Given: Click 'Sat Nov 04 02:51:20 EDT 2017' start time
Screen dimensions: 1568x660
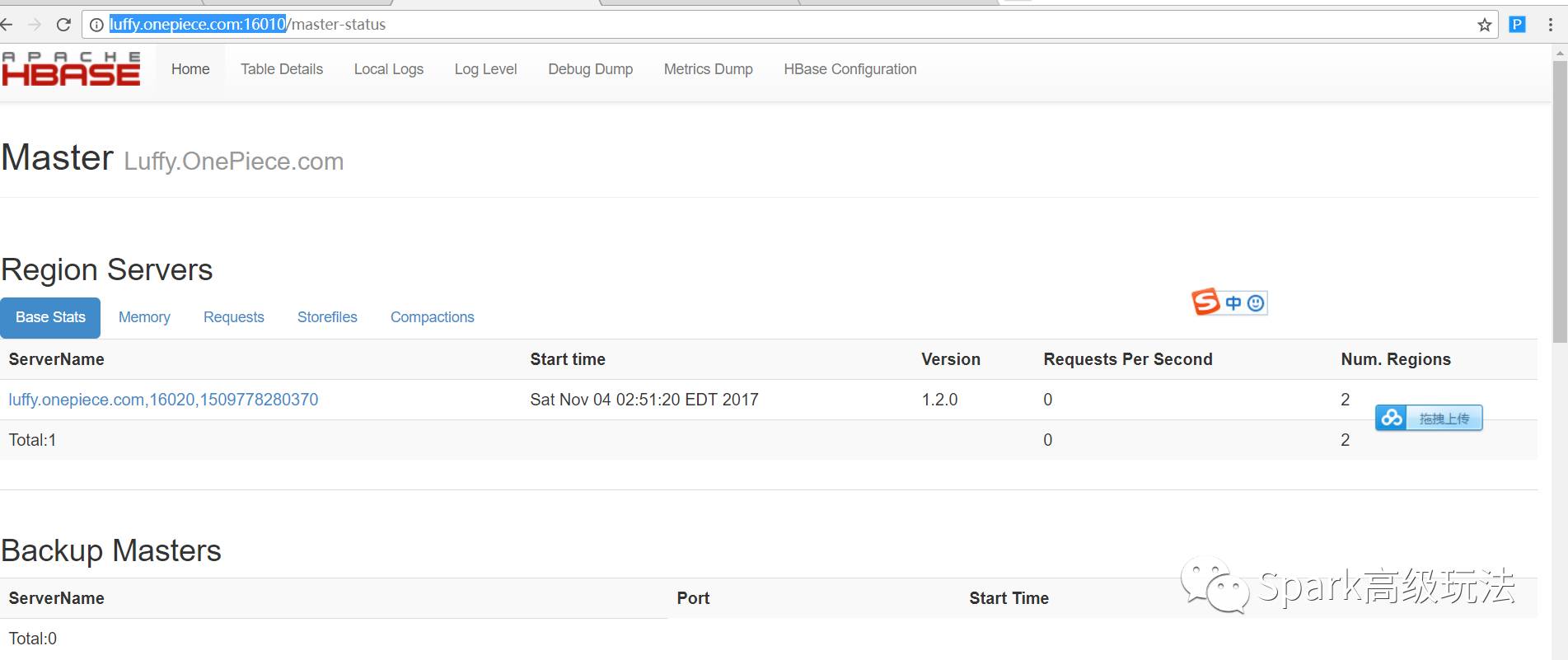Looking at the screenshot, I should pos(644,400).
